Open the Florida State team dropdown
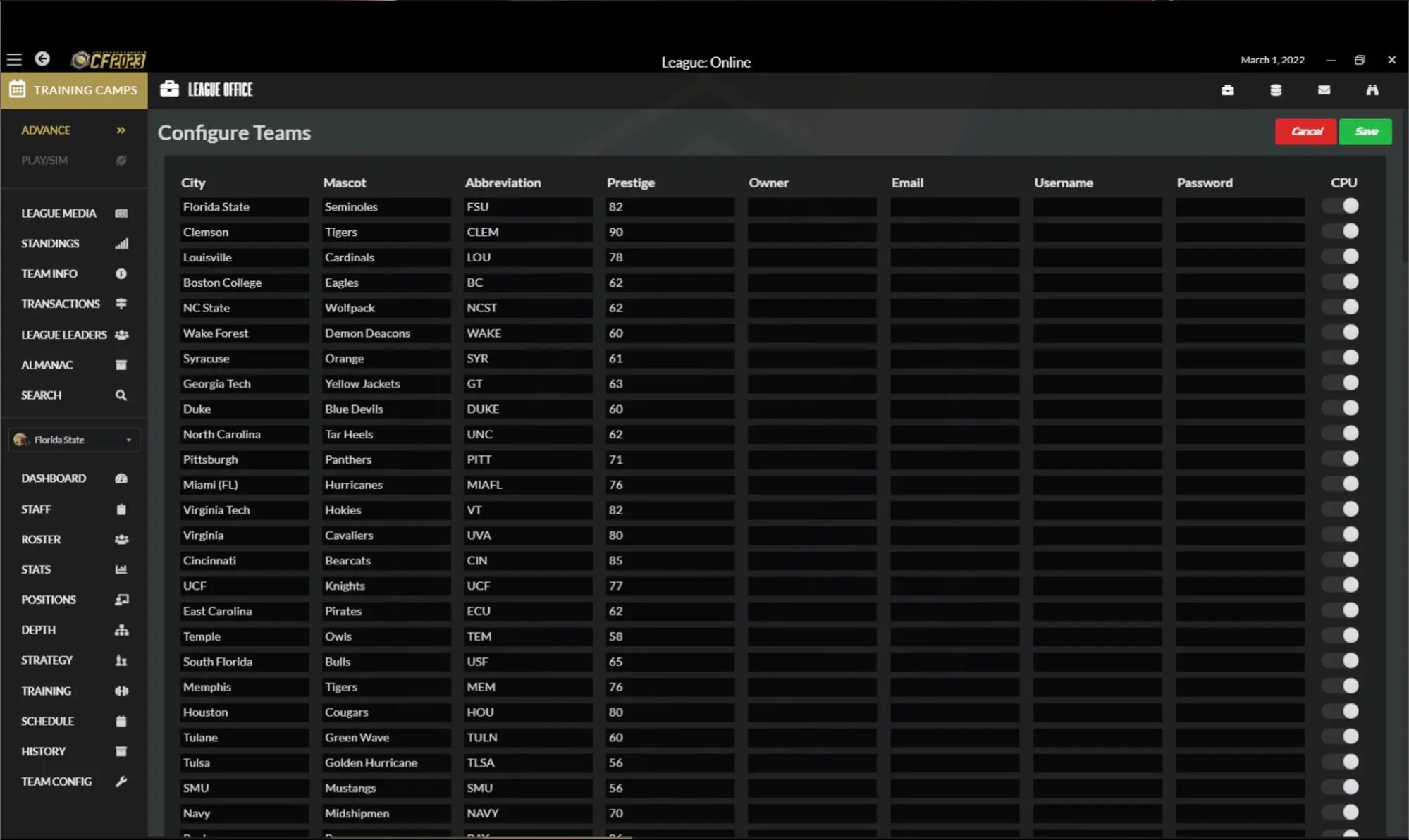 (74, 440)
